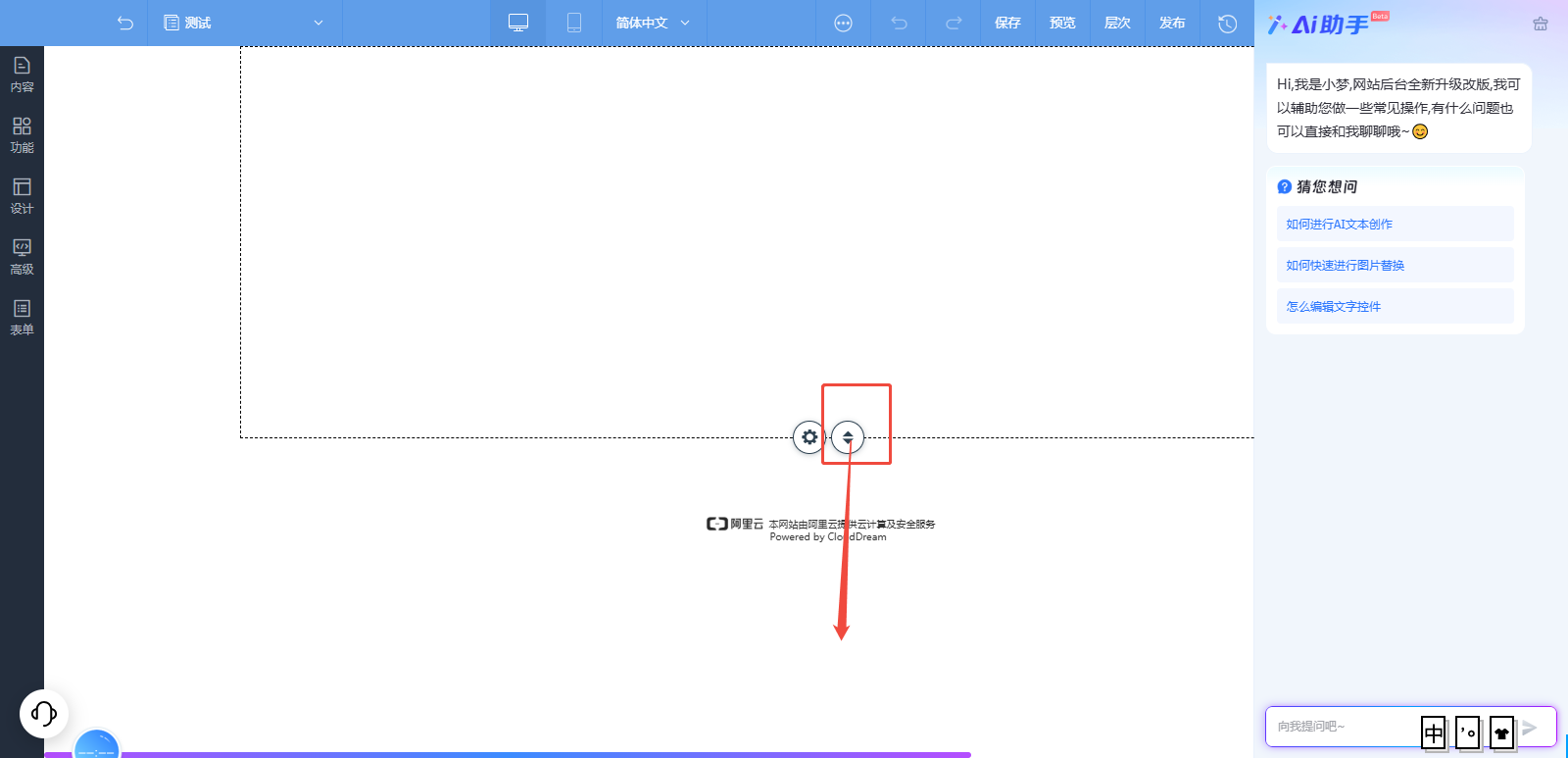Click the 预览 button

pos(1062,23)
